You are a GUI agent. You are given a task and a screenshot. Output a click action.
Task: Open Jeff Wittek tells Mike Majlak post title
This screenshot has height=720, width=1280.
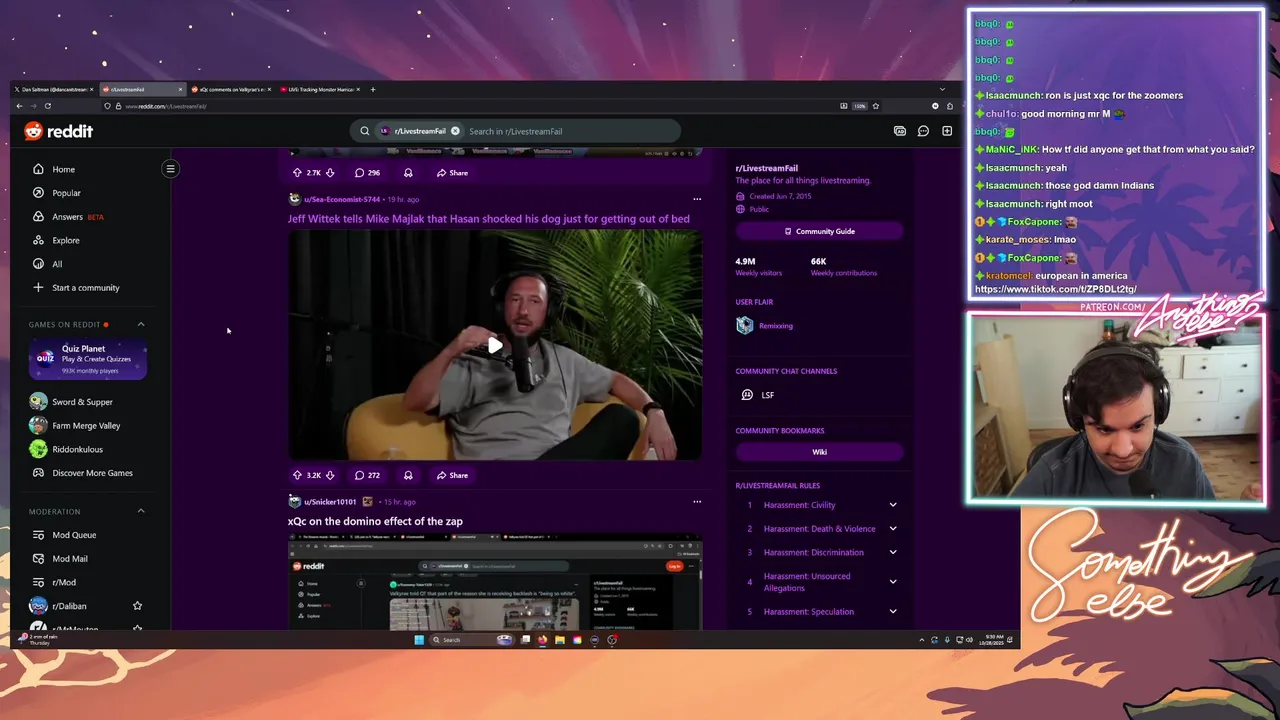[488, 219]
